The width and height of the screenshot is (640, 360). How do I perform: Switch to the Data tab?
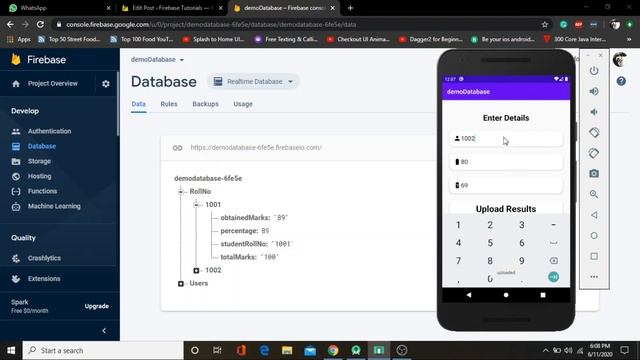point(139,104)
